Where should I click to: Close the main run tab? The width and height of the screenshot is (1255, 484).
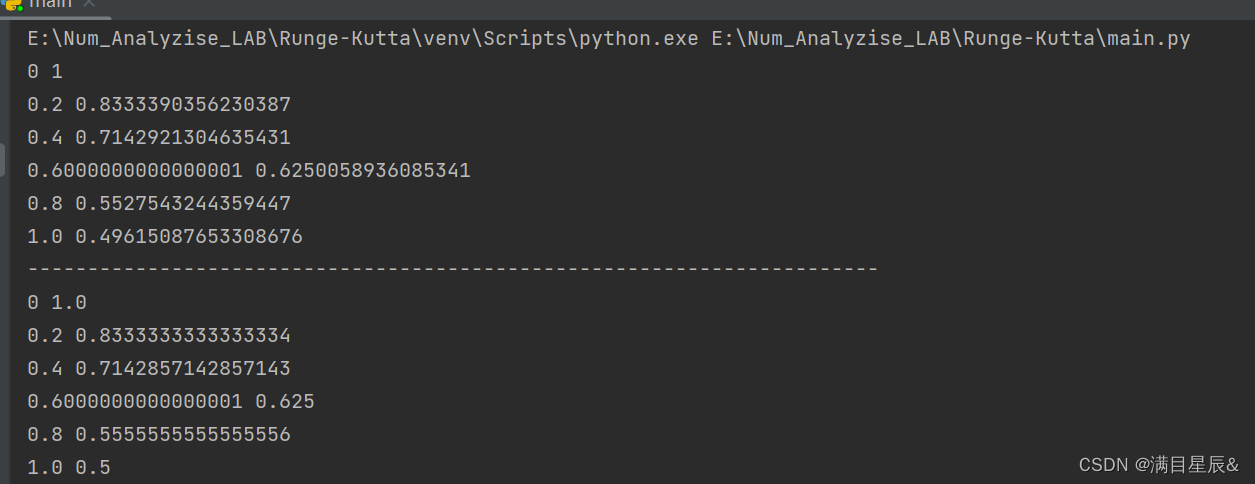pos(87,4)
